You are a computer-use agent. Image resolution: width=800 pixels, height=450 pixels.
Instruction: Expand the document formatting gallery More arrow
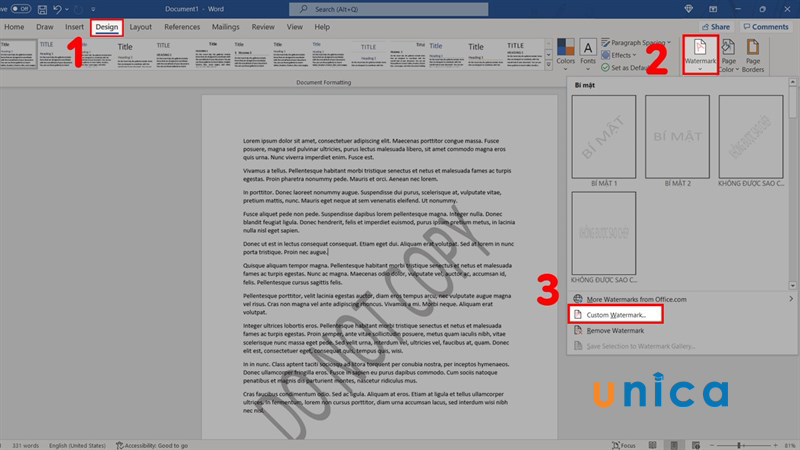[548, 65]
